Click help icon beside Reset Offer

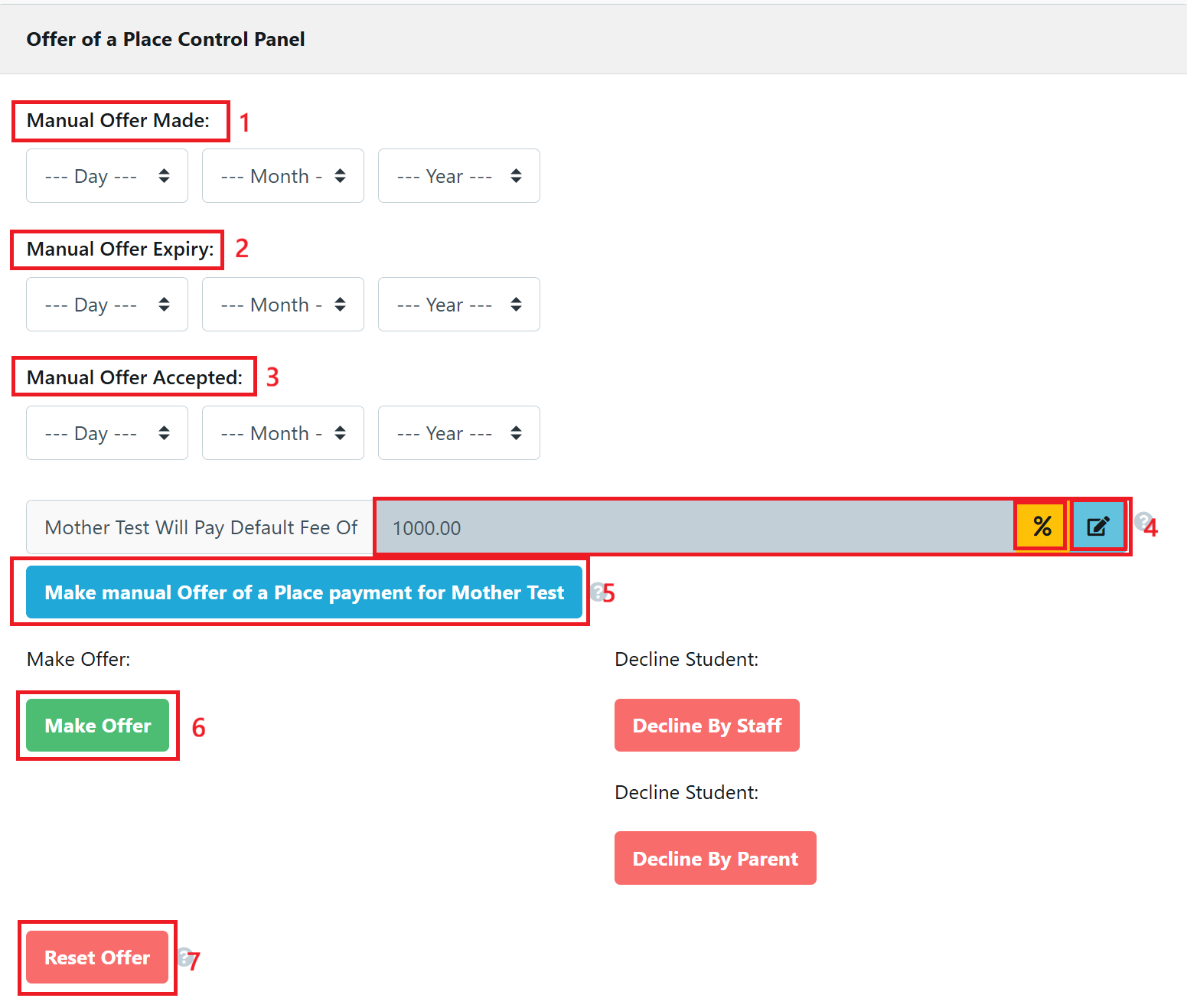click(184, 956)
